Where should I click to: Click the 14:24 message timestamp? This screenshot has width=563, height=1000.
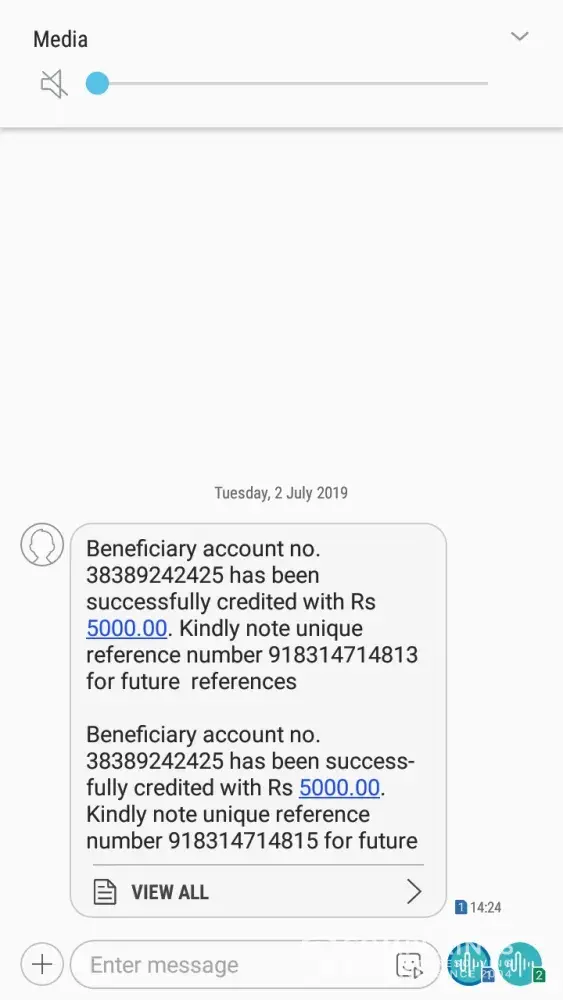pos(485,907)
